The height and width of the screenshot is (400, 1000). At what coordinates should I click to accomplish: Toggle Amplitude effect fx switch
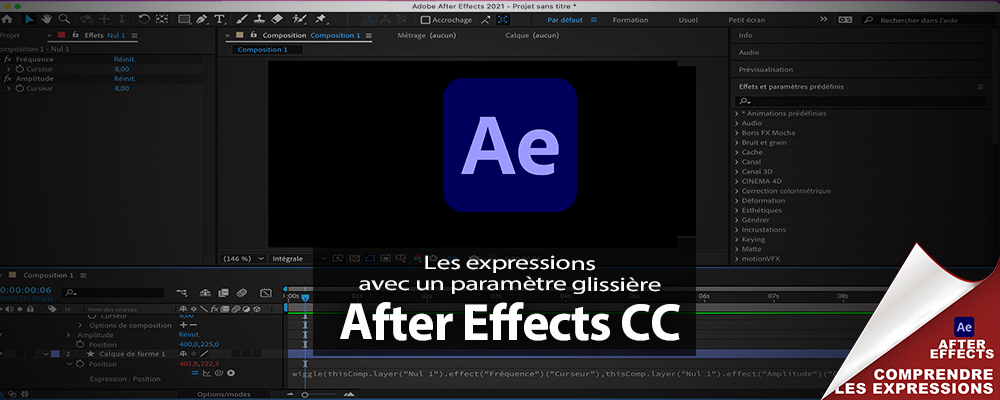coord(7,78)
